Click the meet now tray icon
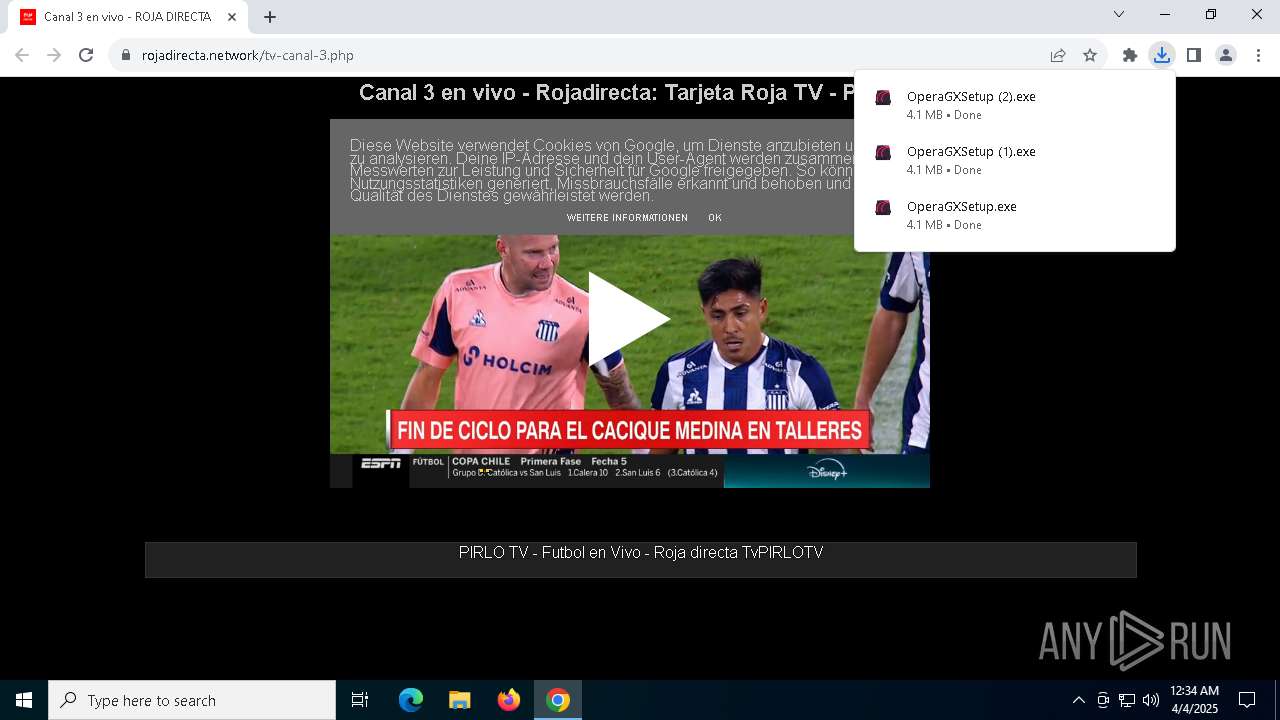The width and height of the screenshot is (1280, 720). pos(1103,700)
